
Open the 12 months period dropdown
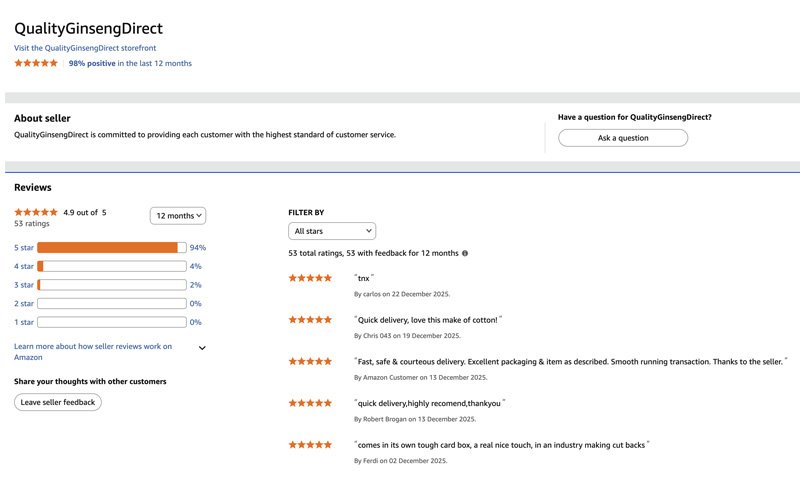point(178,216)
